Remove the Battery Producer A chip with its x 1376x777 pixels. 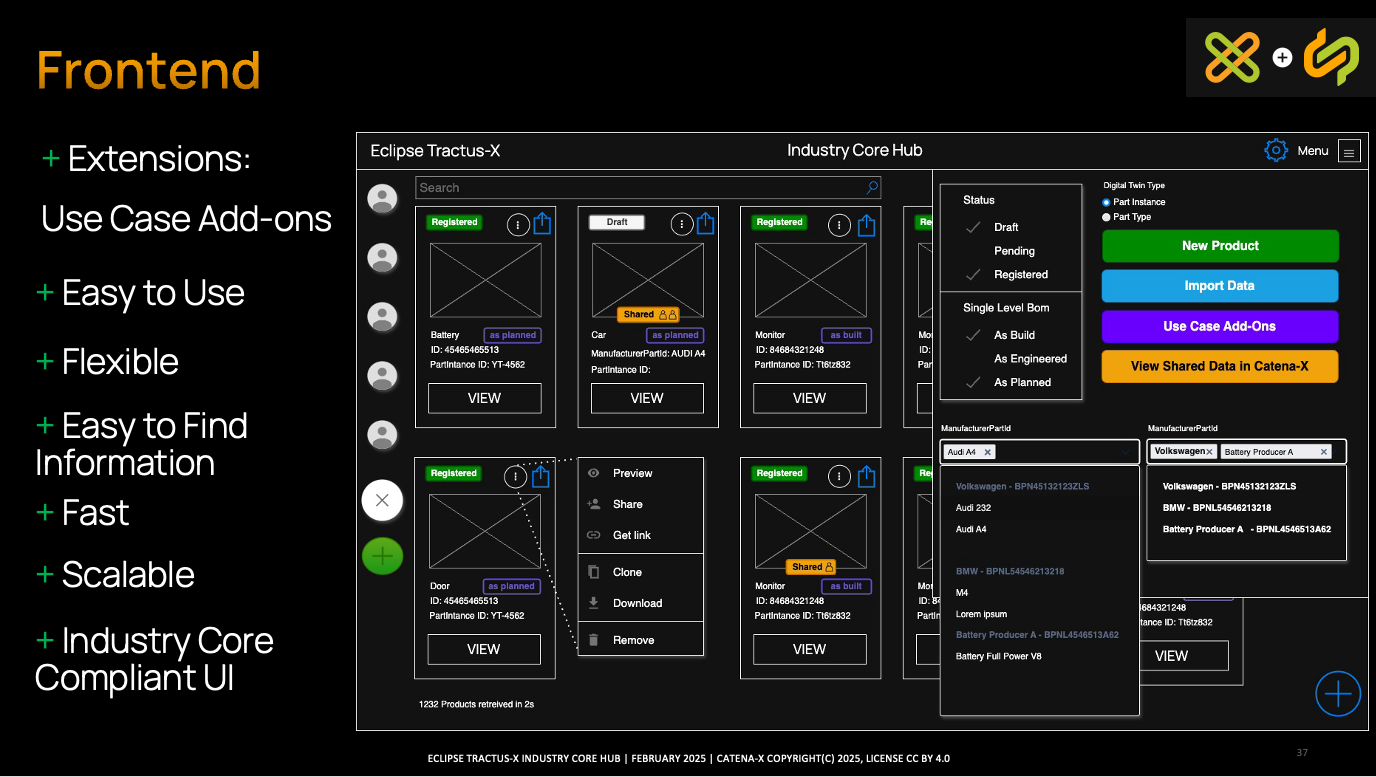[x=1324, y=452]
